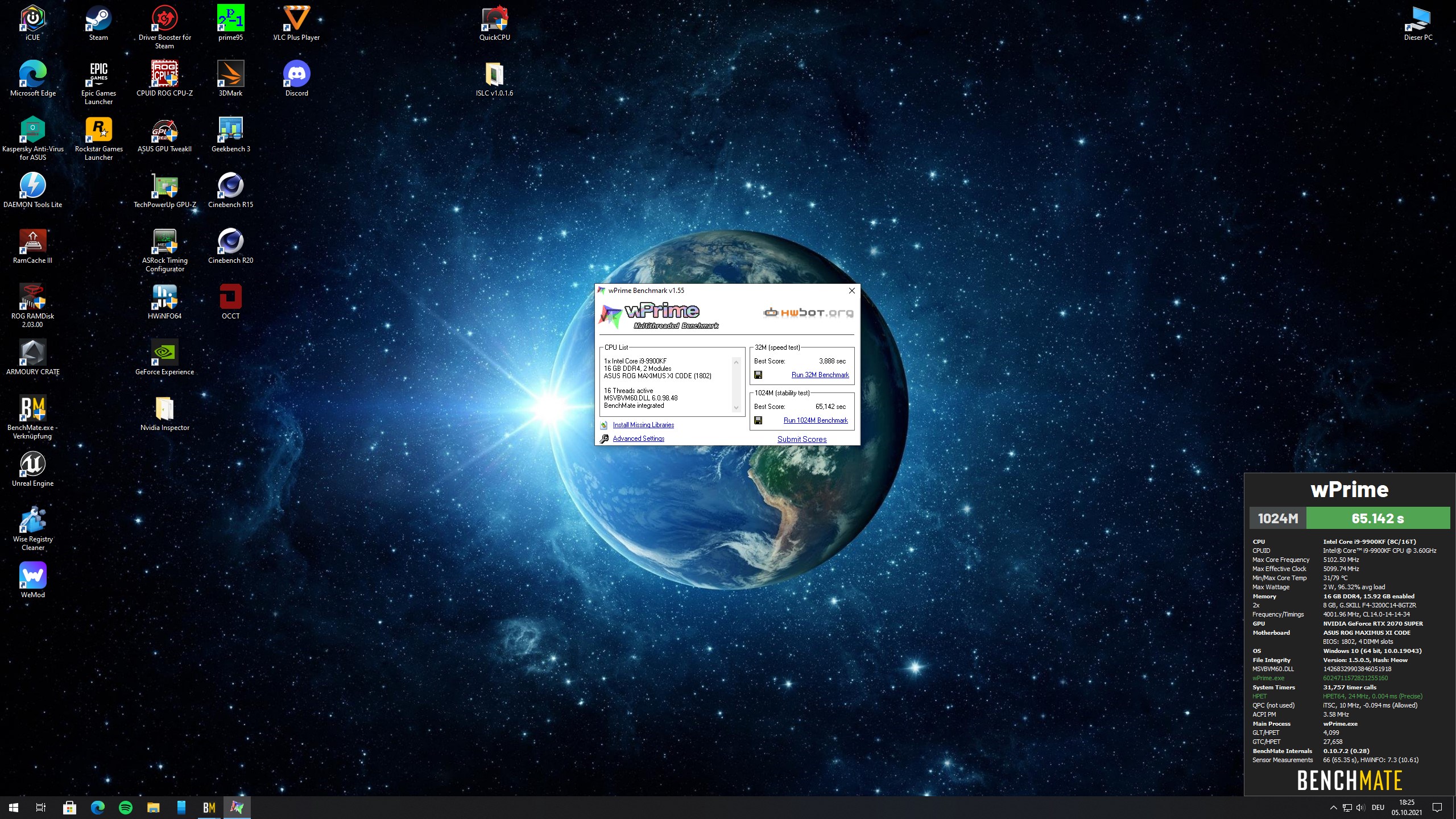This screenshot has height=819, width=1456.
Task: Change DEU input language in tray
Action: [x=1378, y=808]
